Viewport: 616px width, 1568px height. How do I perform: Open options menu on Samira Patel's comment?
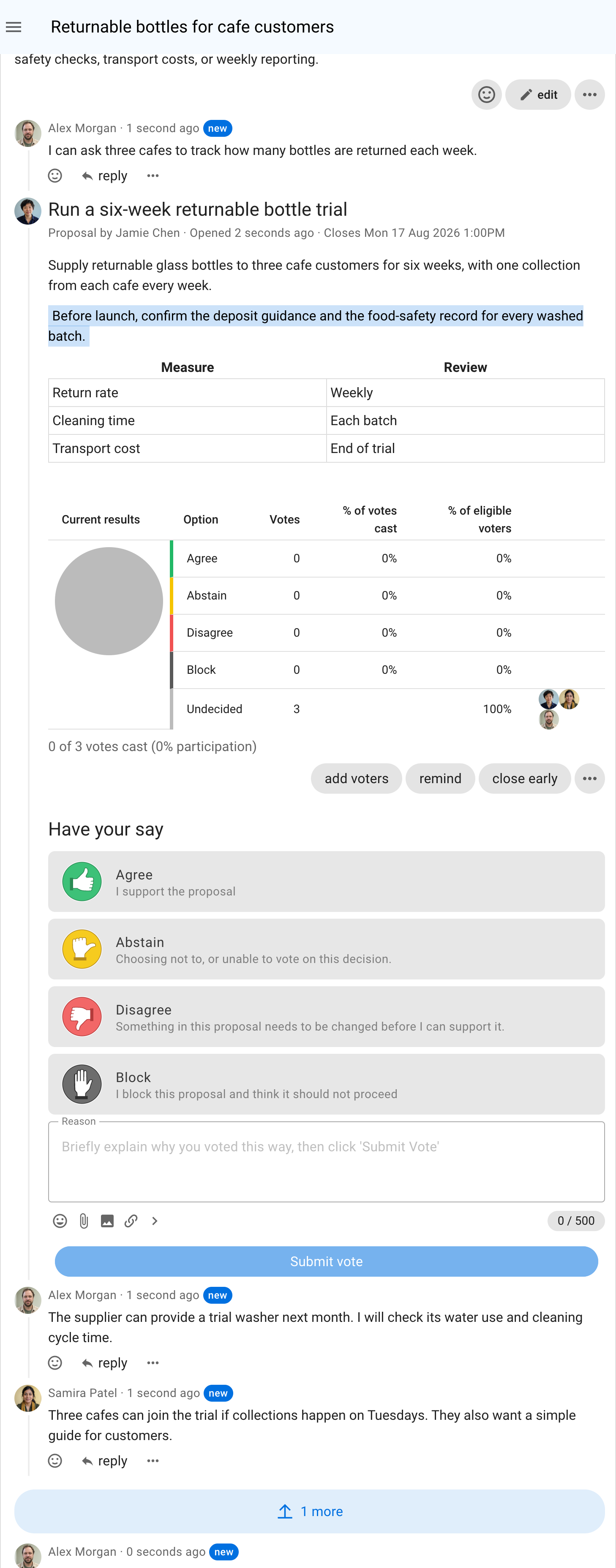click(153, 1461)
